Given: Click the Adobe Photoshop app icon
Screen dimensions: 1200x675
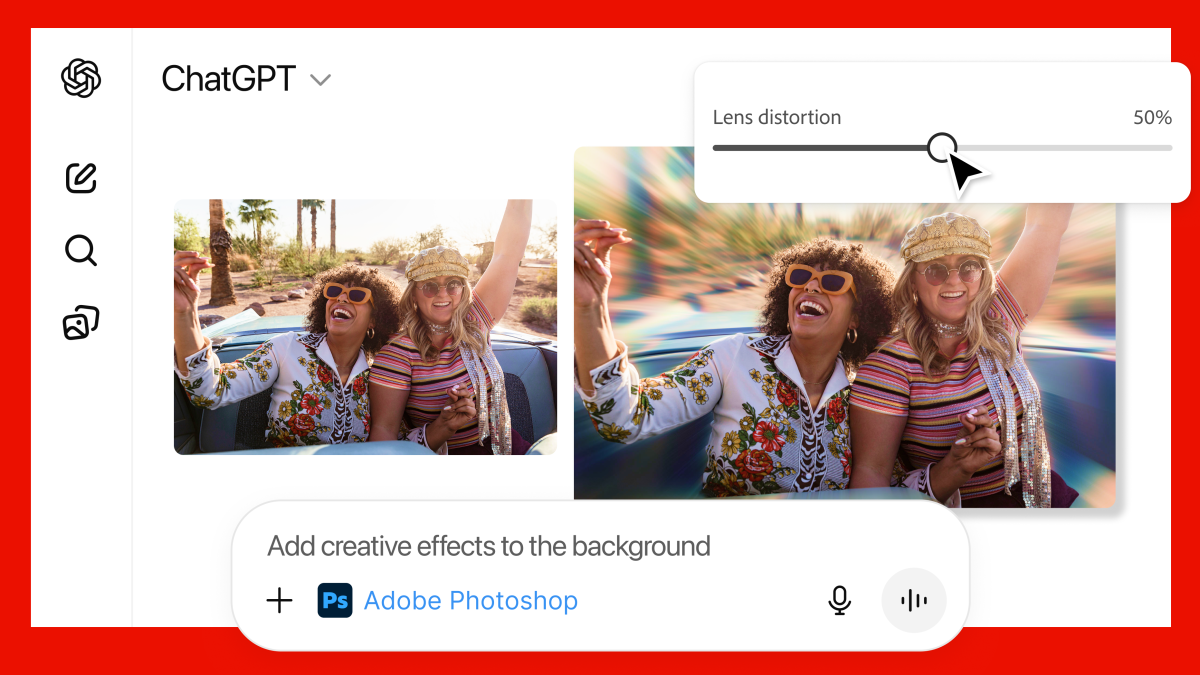Looking at the screenshot, I should click(x=335, y=600).
